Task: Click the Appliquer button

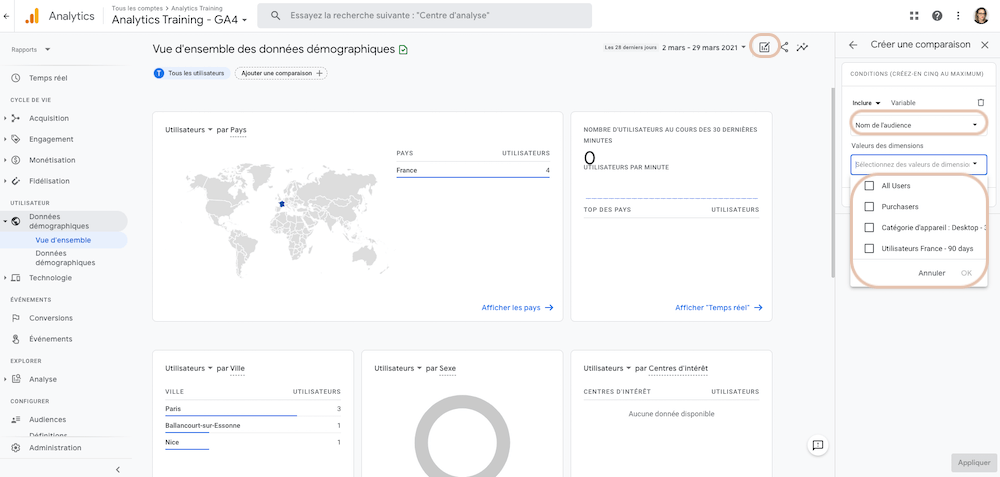Action: click(974, 463)
